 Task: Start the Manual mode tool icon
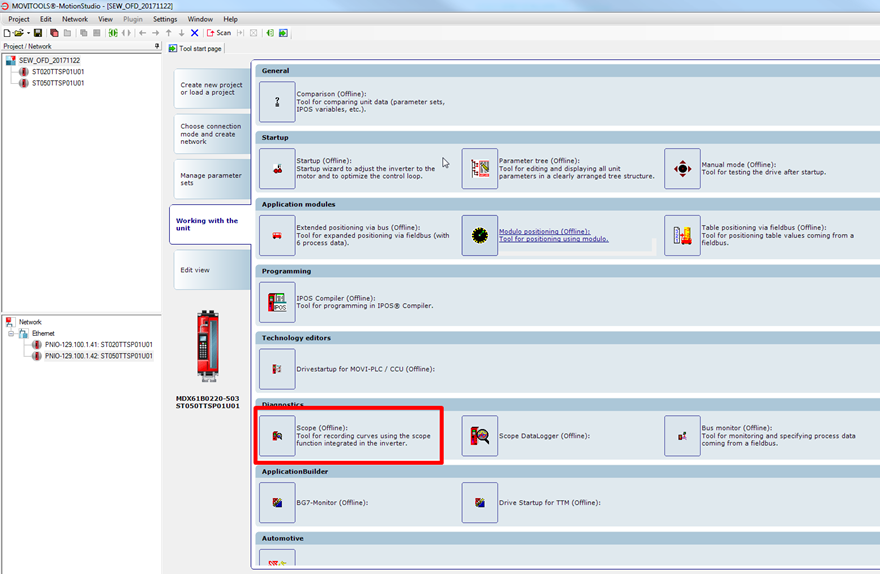click(682, 169)
